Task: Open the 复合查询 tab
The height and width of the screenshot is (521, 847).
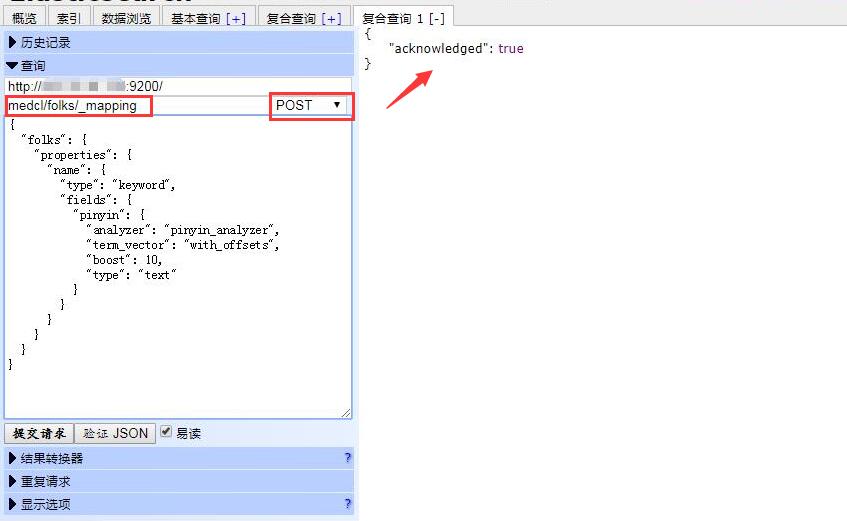Action: click(x=291, y=18)
